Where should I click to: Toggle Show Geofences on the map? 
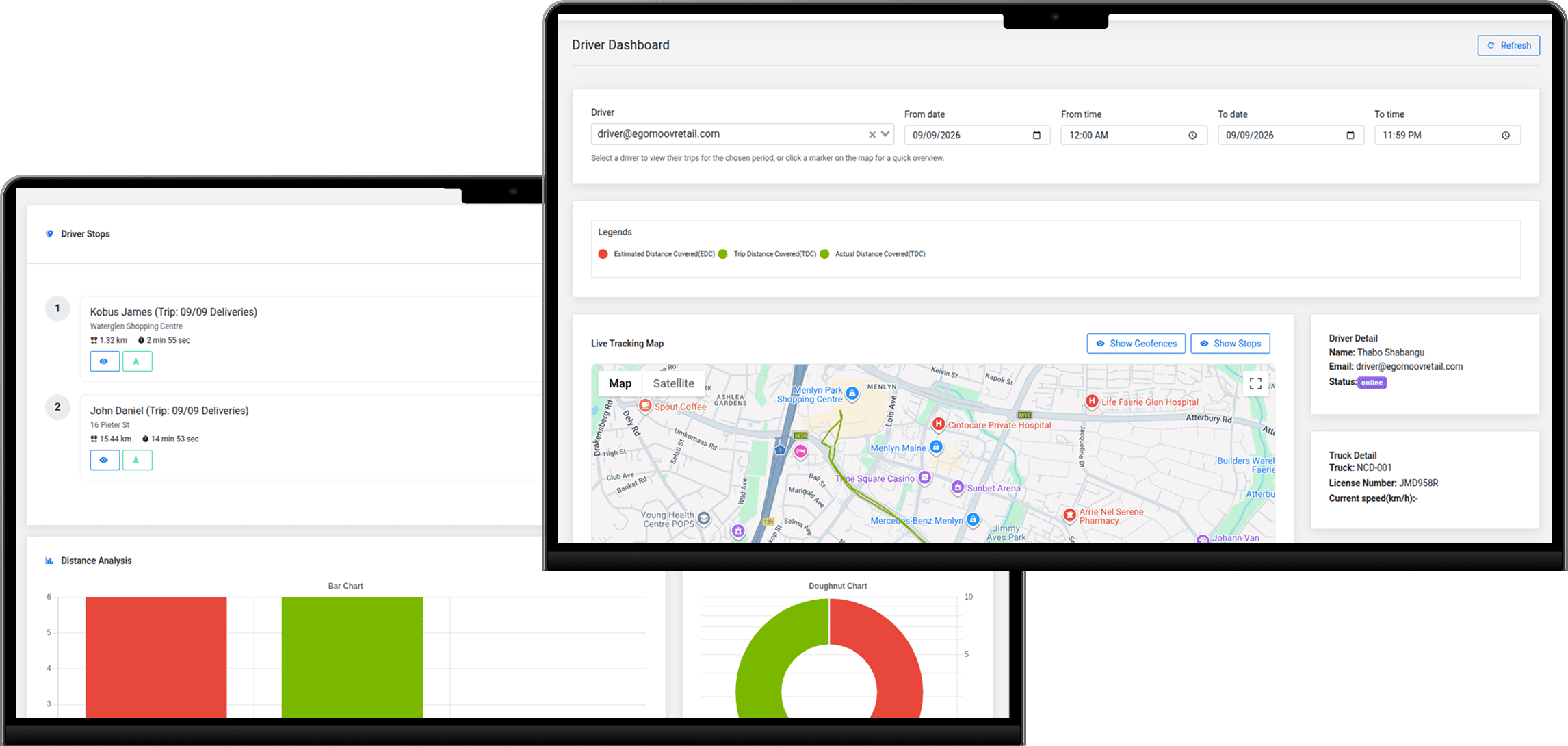(x=1136, y=344)
